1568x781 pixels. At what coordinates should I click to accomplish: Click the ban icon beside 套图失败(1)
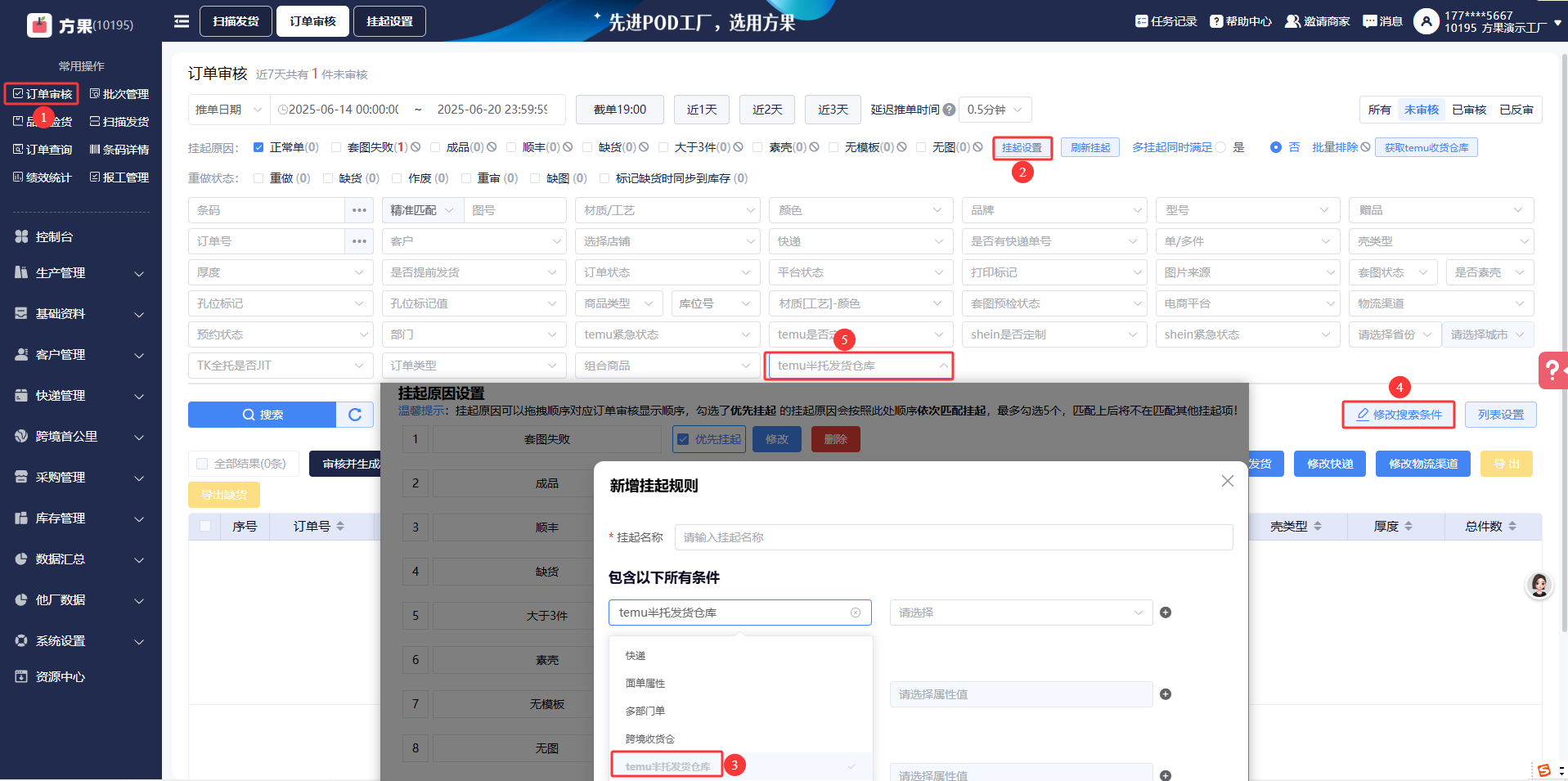[x=416, y=147]
